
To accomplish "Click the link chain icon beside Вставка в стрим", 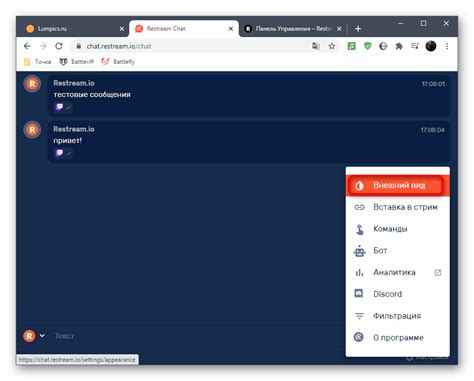I will (359, 207).
